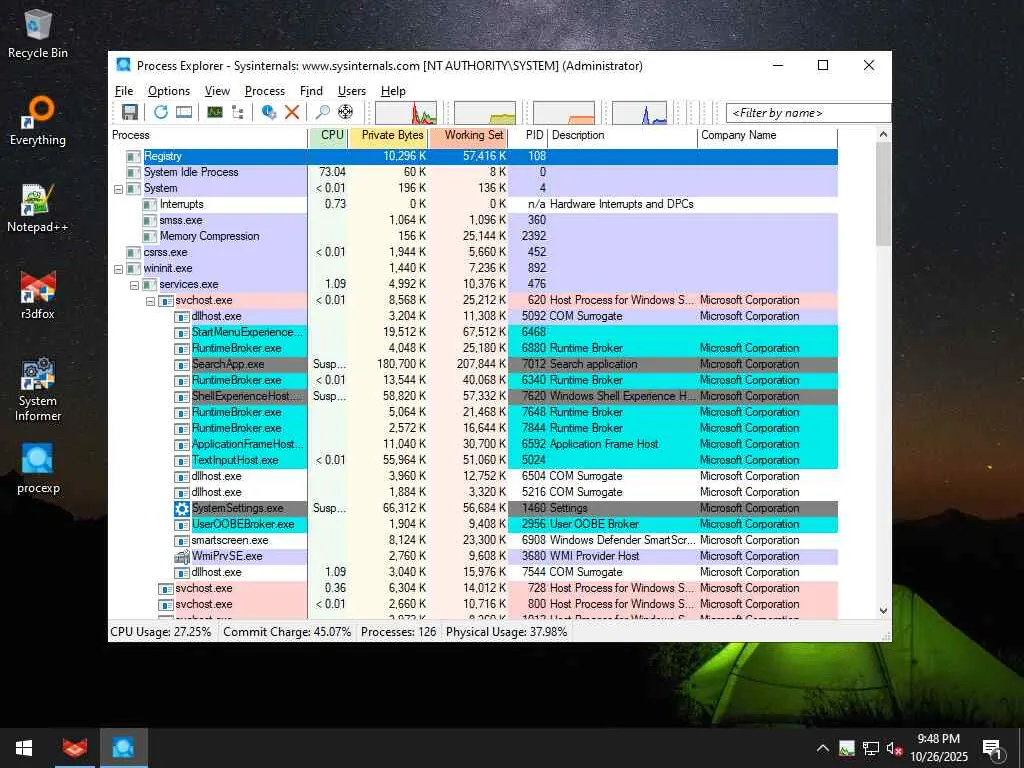
Task: Click the Filter by name field
Action: (808, 113)
